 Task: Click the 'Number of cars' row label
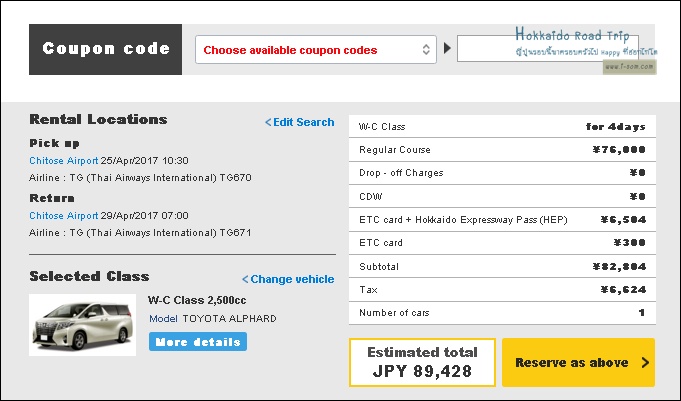pyautogui.click(x=394, y=313)
